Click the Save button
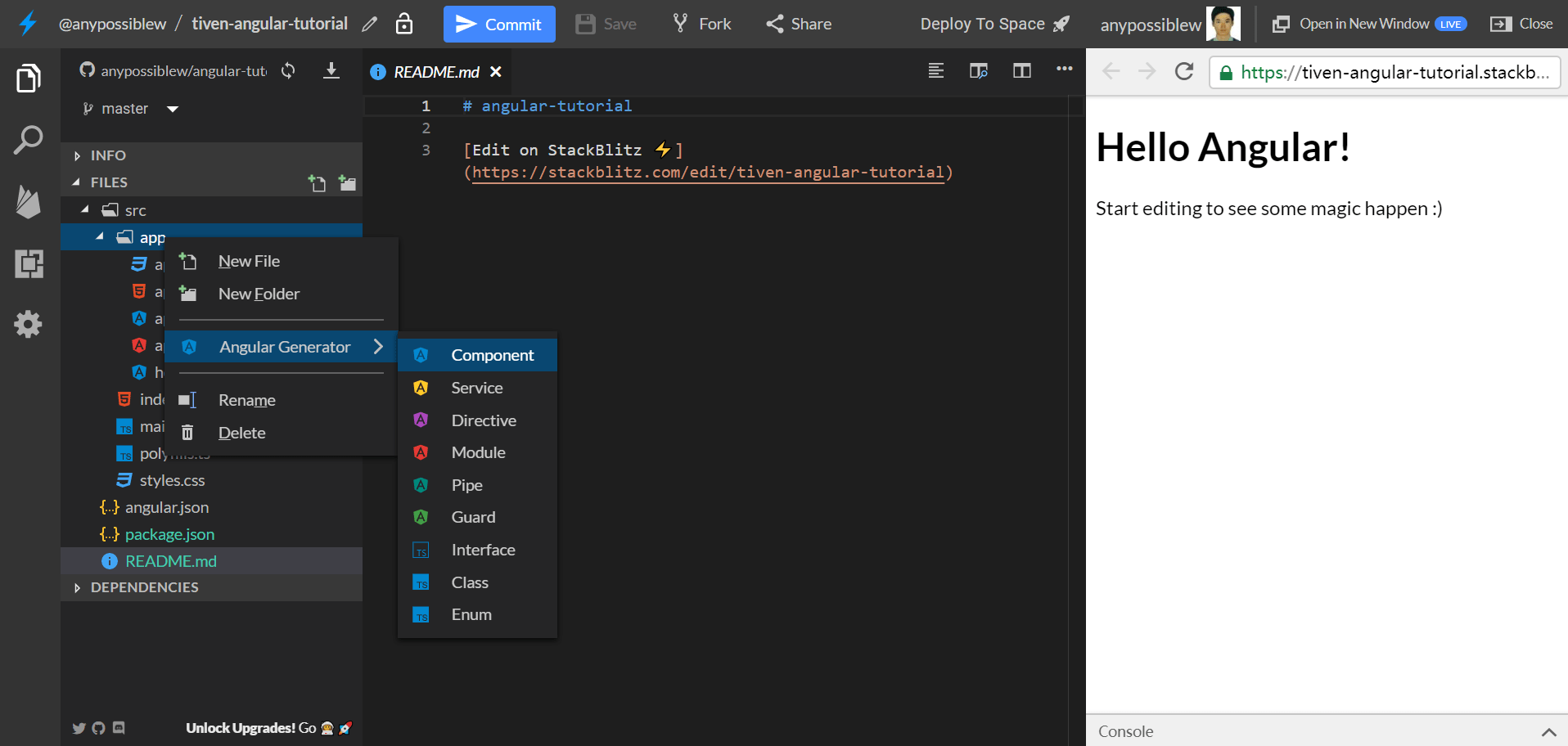This screenshot has width=1568, height=746. 606,24
